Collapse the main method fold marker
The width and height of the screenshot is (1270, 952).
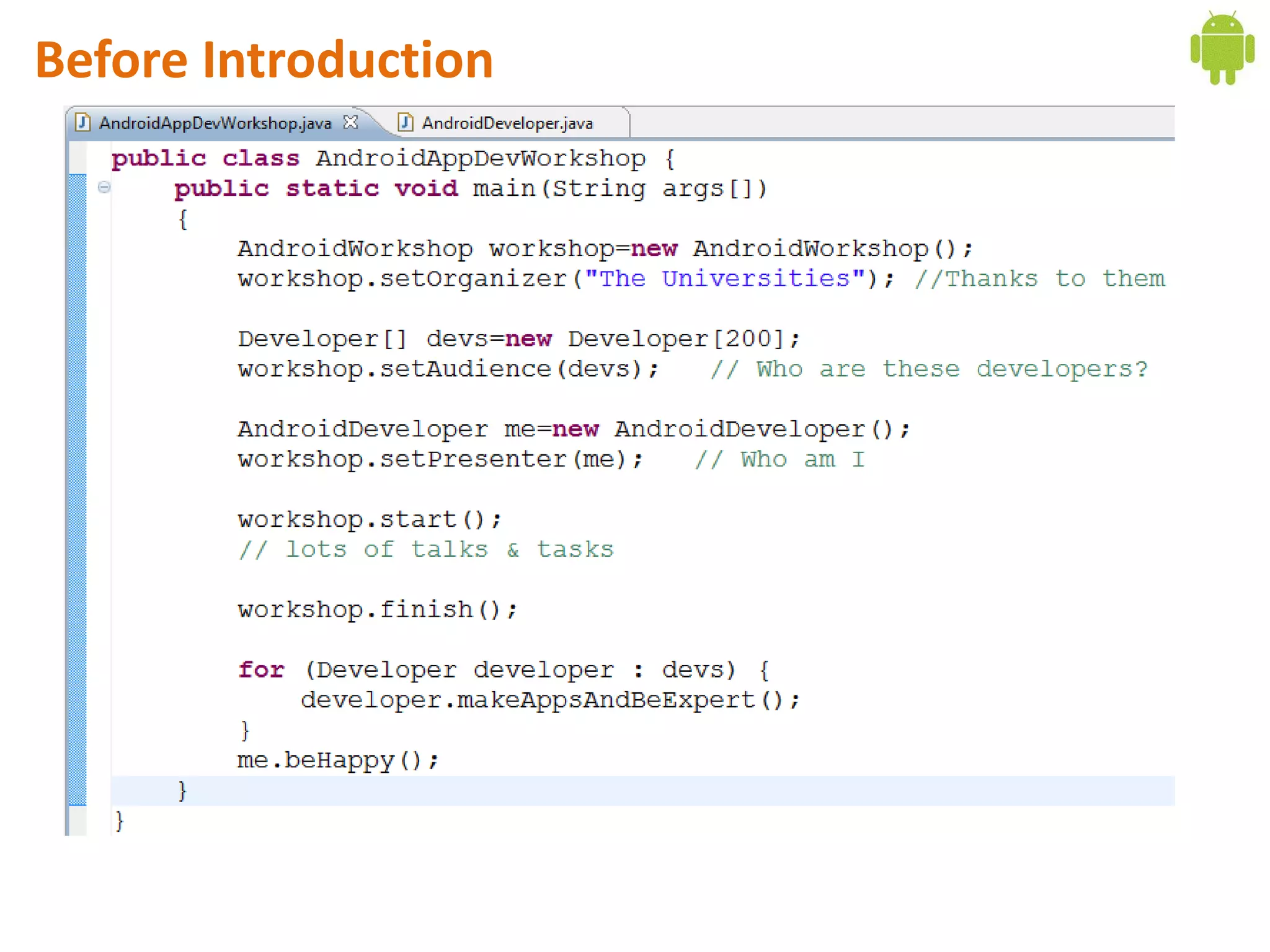tap(104, 187)
